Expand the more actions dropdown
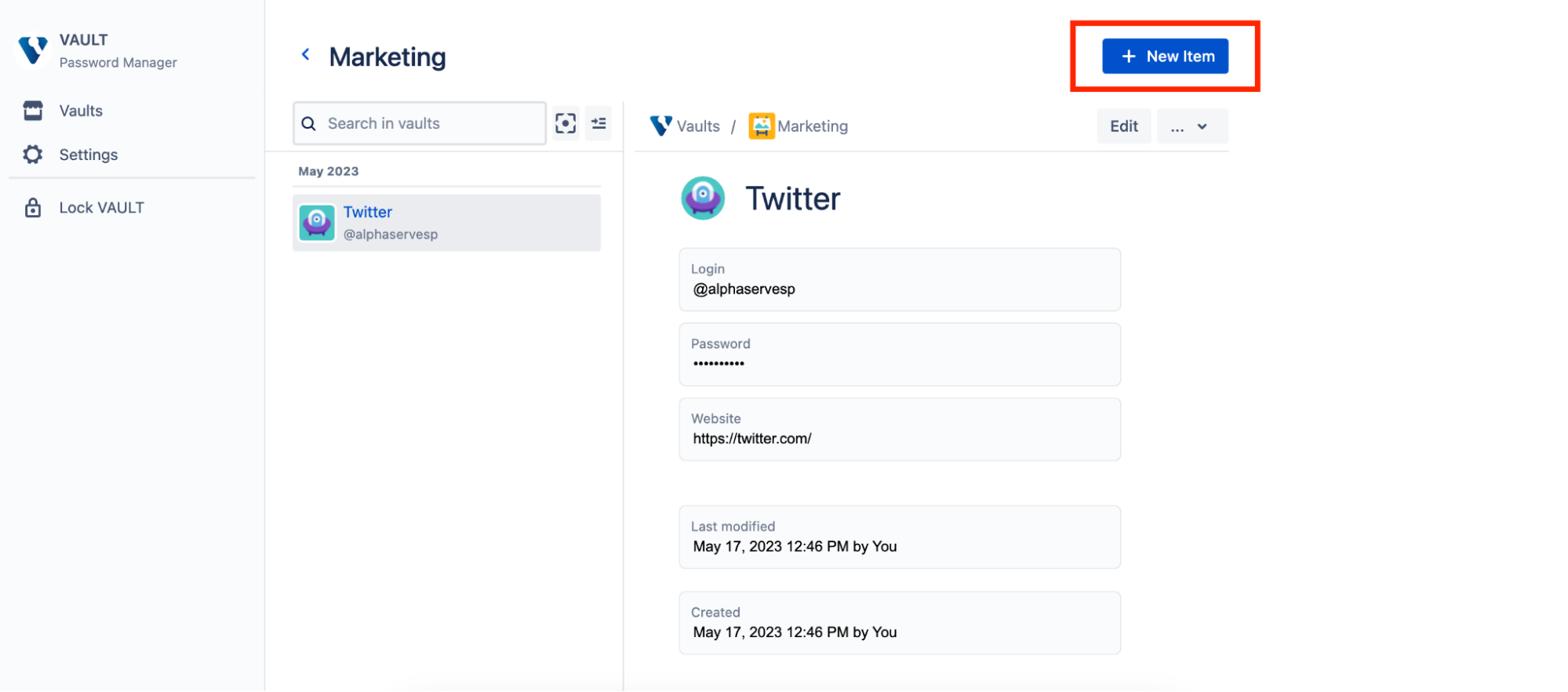Viewport: 1568px width, 692px height. point(1192,126)
